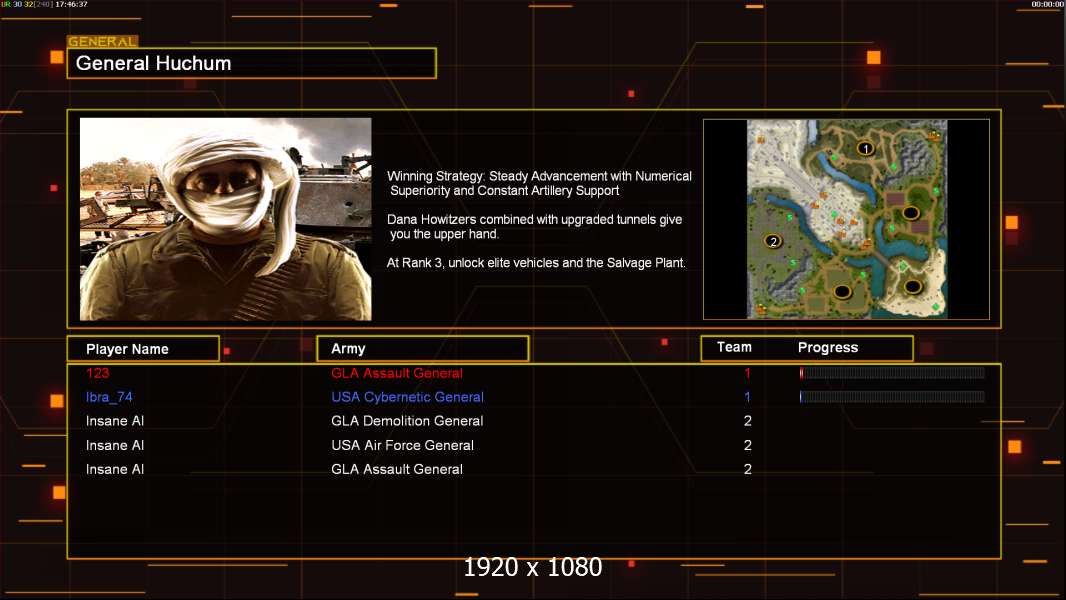Click GLA Demolition General army entry
Screen dimensions: 1066x600
click(x=407, y=421)
